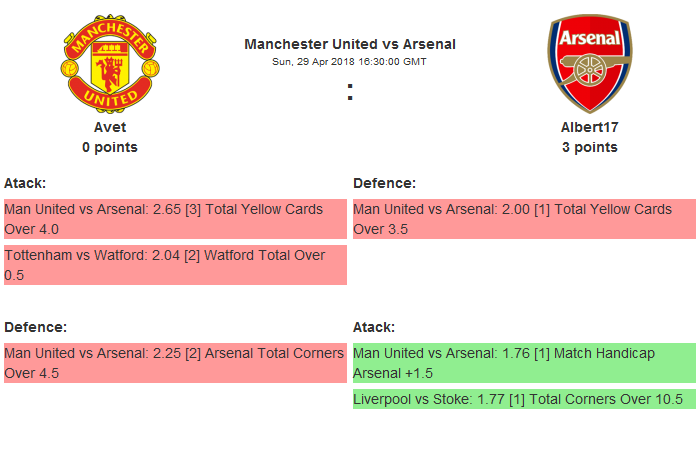The height and width of the screenshot is (460, 700).
Task: Click Albert17's 3 points label
Action: coord(589,147)
